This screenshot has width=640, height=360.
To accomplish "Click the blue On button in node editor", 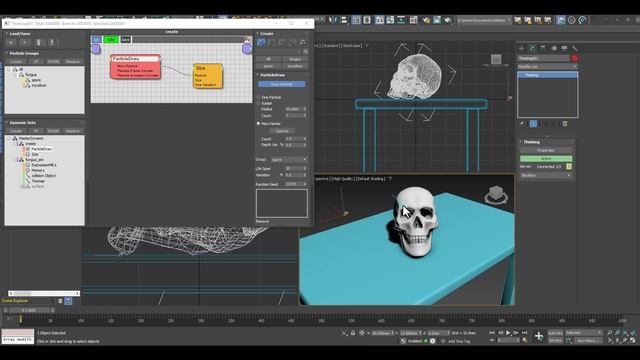I will point(96,40).
